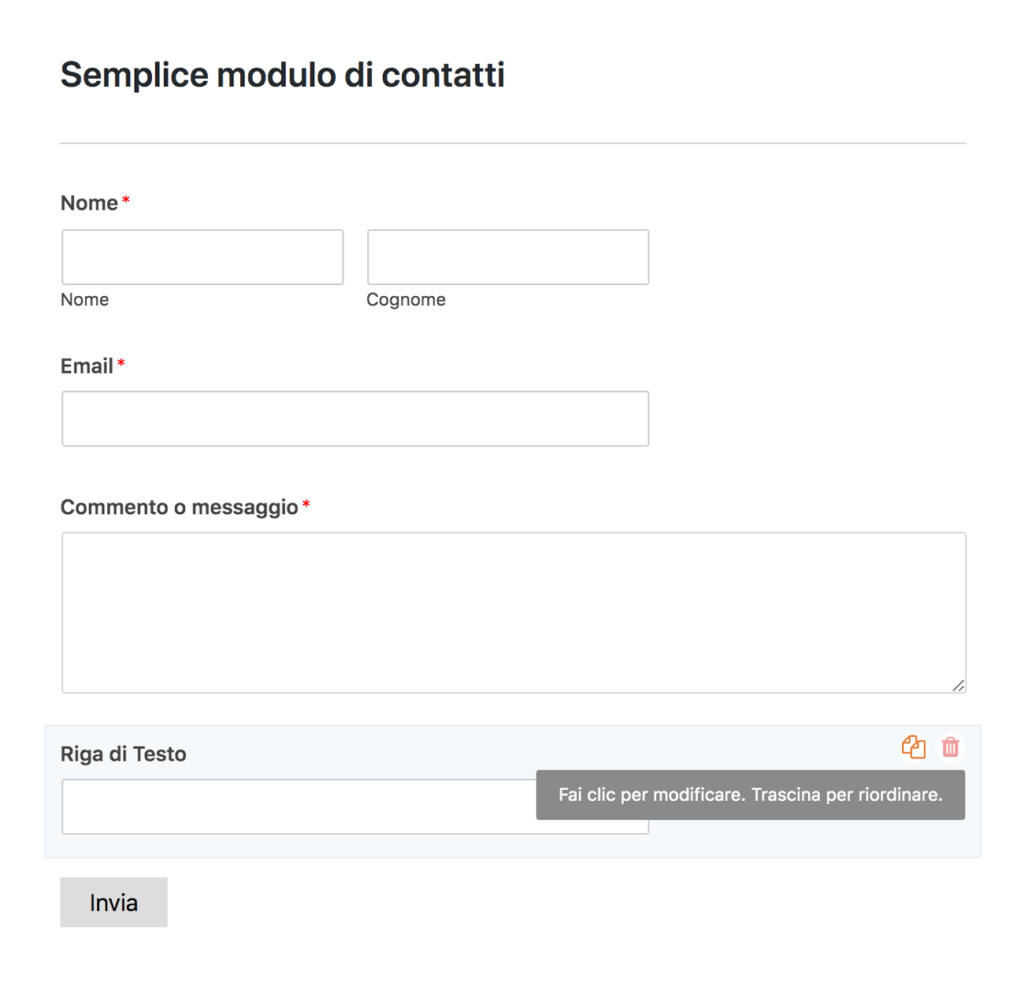This screenshot has height=986, width=1024.
Task: Click the Nome field label
Action: 87,202
